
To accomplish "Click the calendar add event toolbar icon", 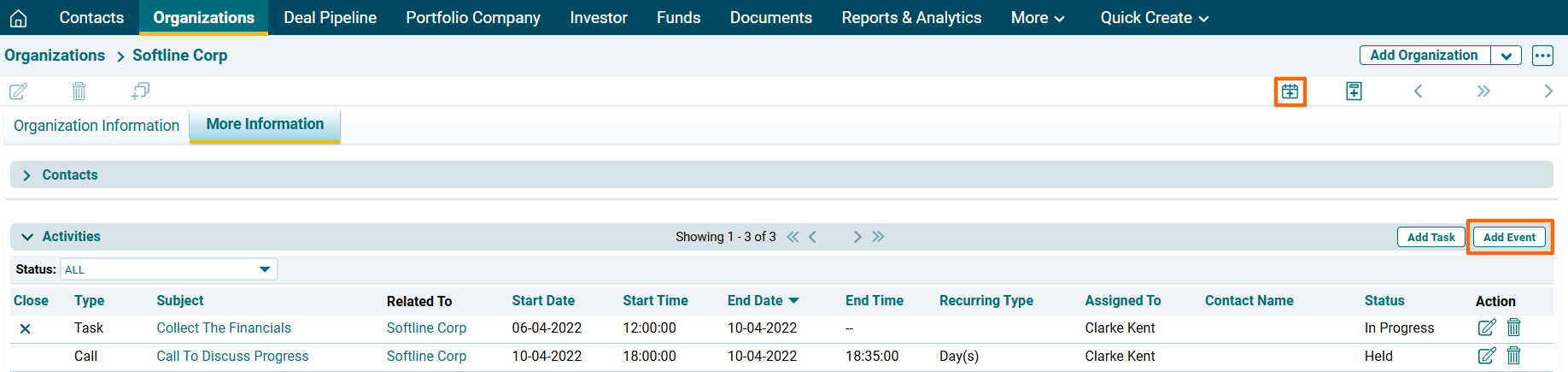I will click(1290, 92).
